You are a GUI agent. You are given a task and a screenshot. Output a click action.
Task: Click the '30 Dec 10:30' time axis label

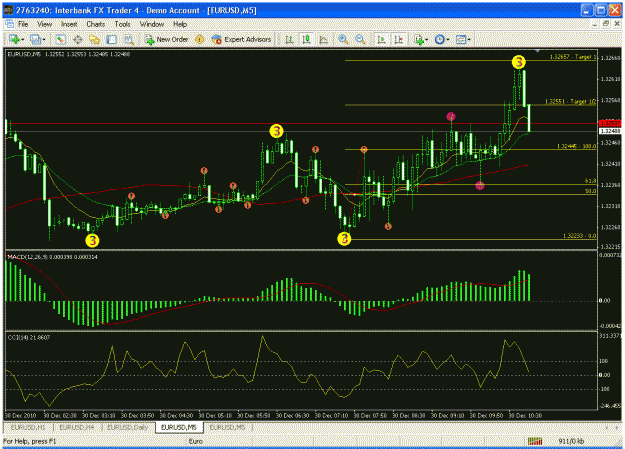(x=525, y=416)
